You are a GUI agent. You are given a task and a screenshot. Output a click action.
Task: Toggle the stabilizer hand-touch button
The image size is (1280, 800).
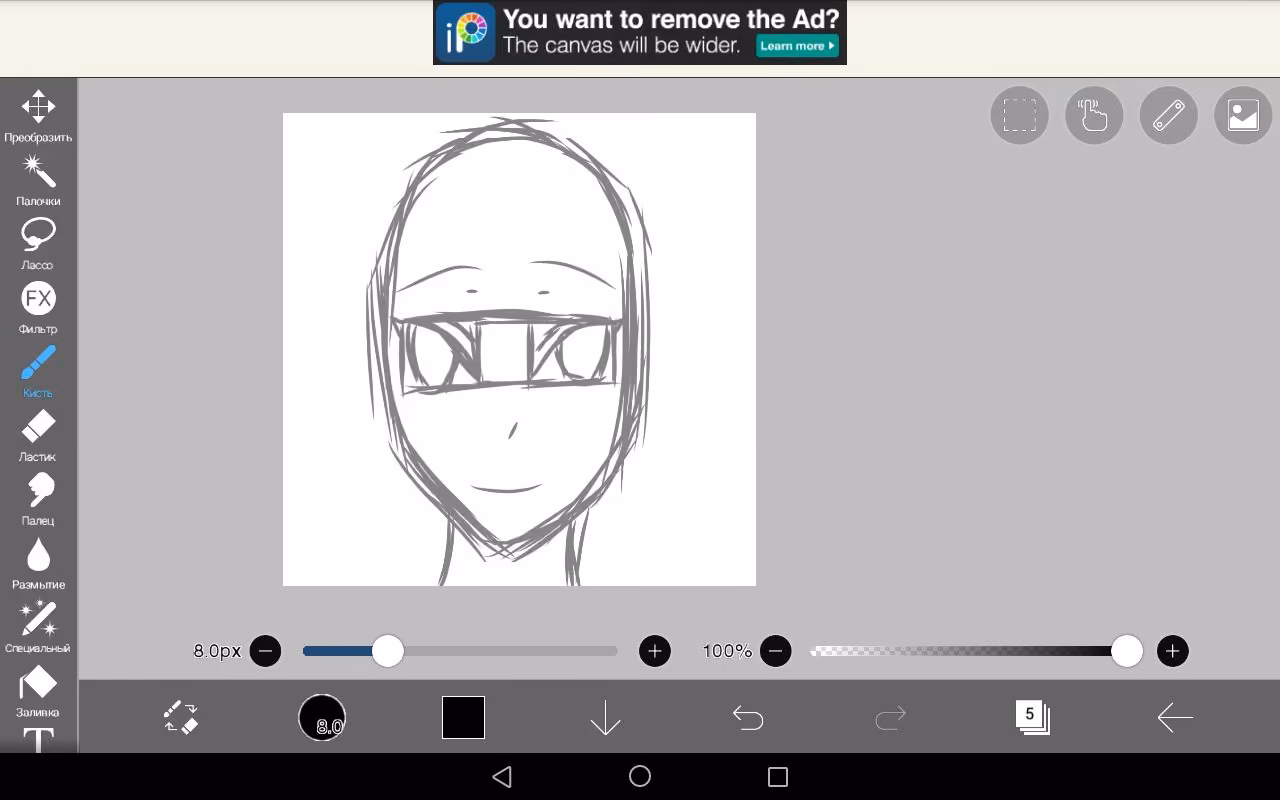tap(1094, 115)
